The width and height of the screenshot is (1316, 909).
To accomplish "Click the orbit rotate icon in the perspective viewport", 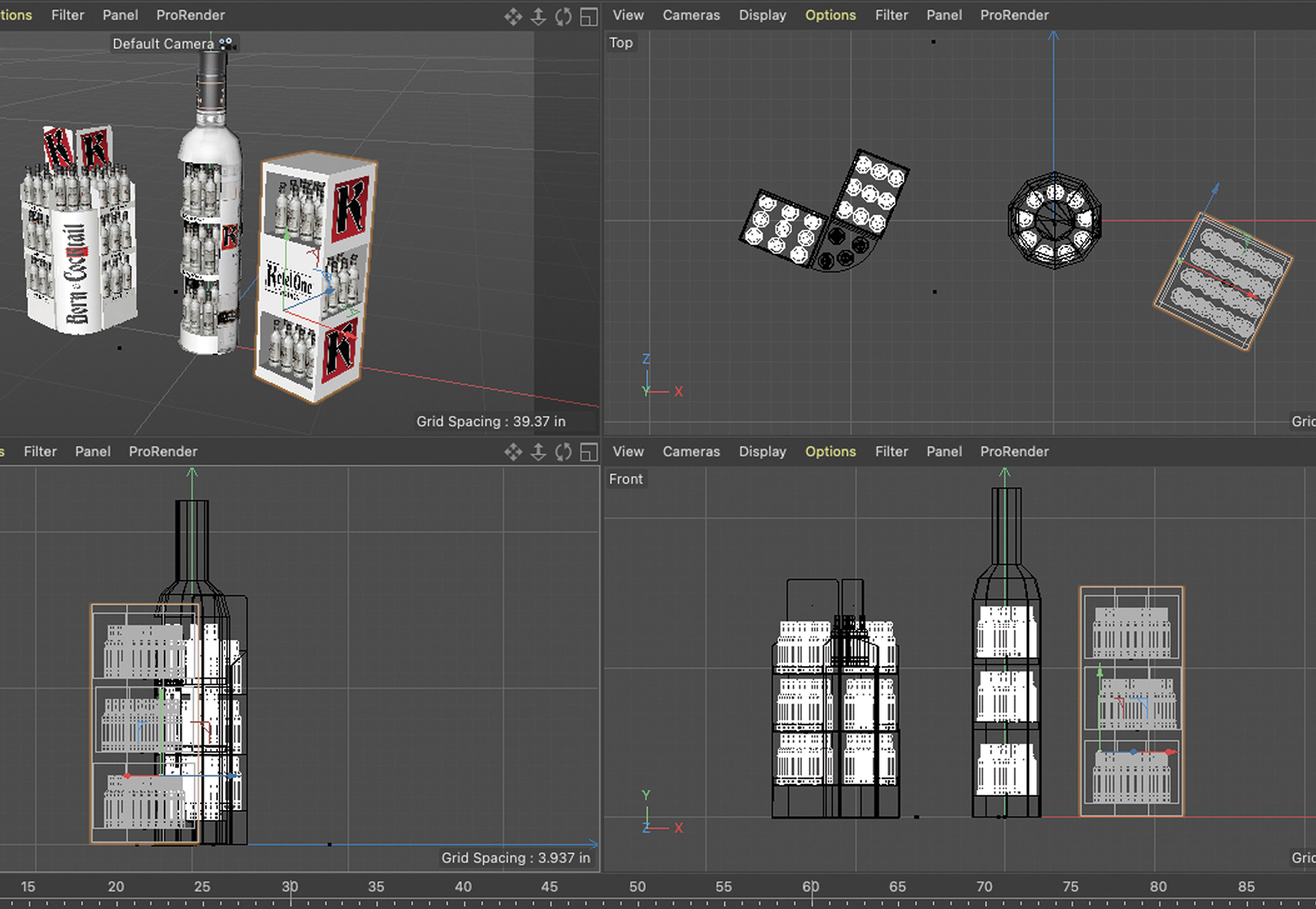I will coord(563,16).
